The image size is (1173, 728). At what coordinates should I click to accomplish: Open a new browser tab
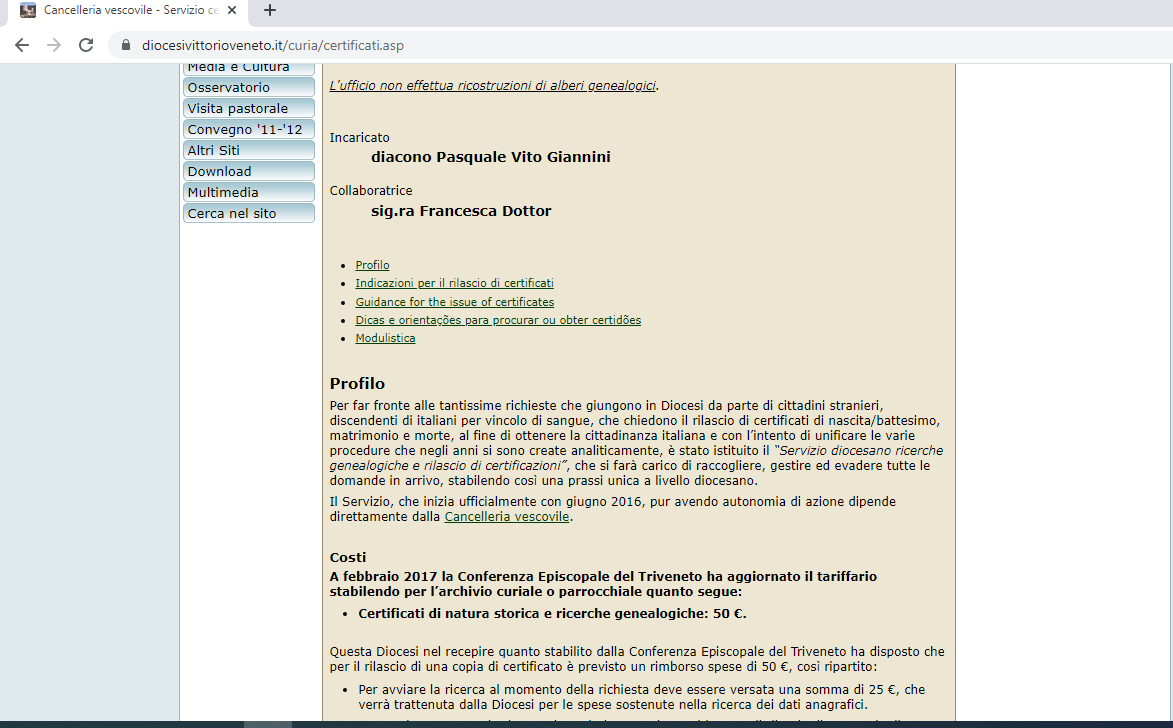click(x=270, y=10)
